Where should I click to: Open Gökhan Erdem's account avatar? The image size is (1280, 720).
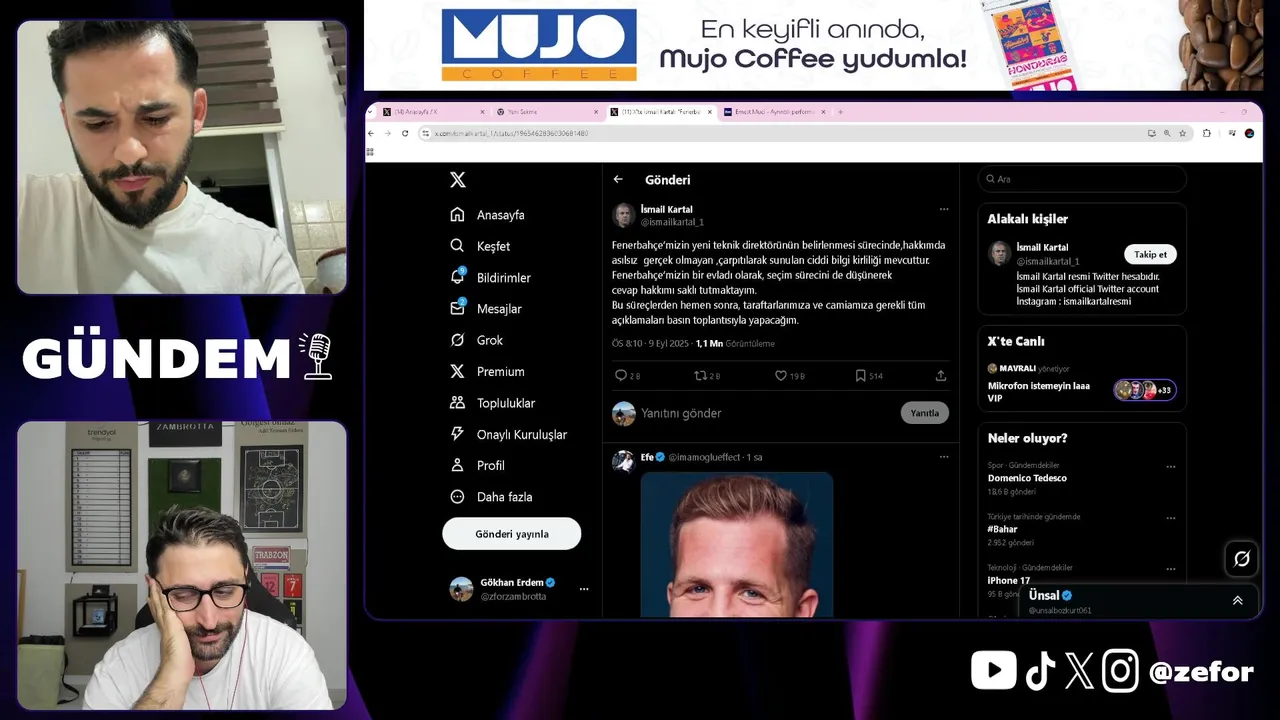pos(461,589)
